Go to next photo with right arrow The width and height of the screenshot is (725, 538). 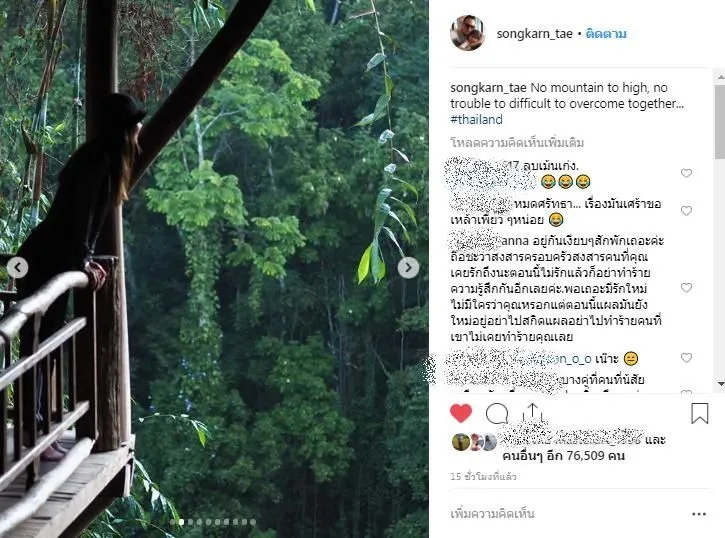point(408,268)
